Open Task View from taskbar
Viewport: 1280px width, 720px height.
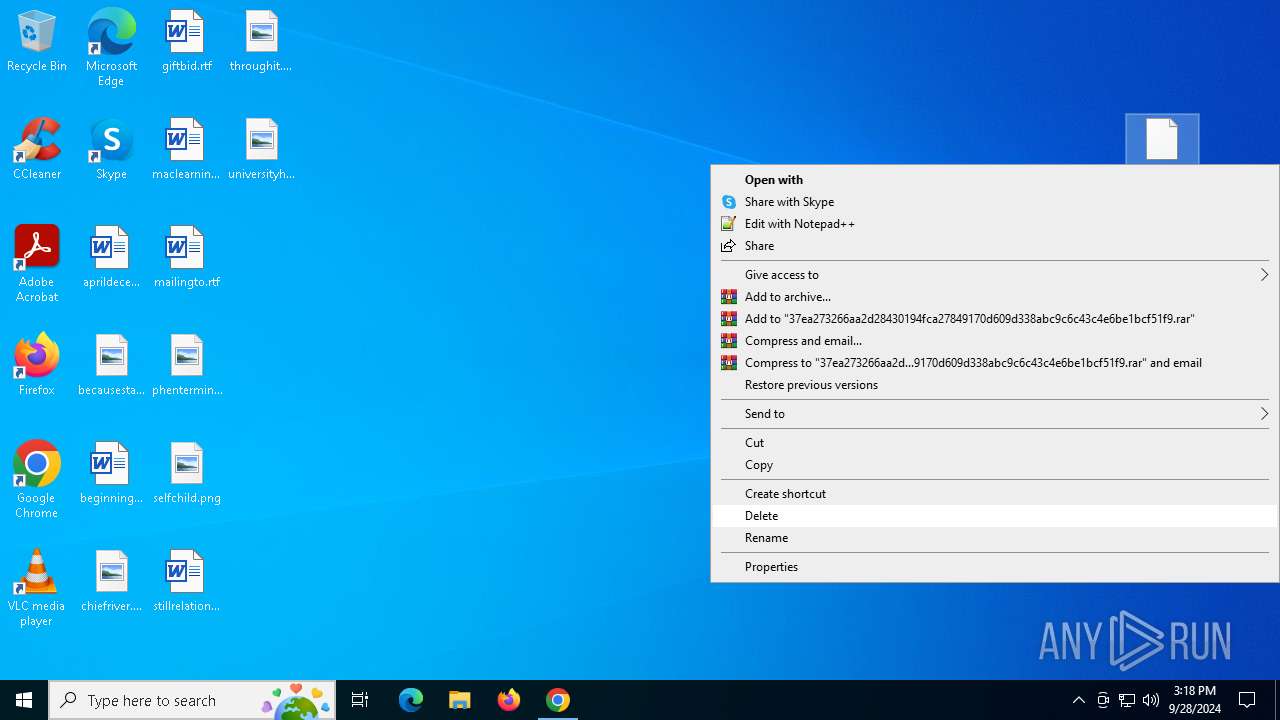point(360,700)
